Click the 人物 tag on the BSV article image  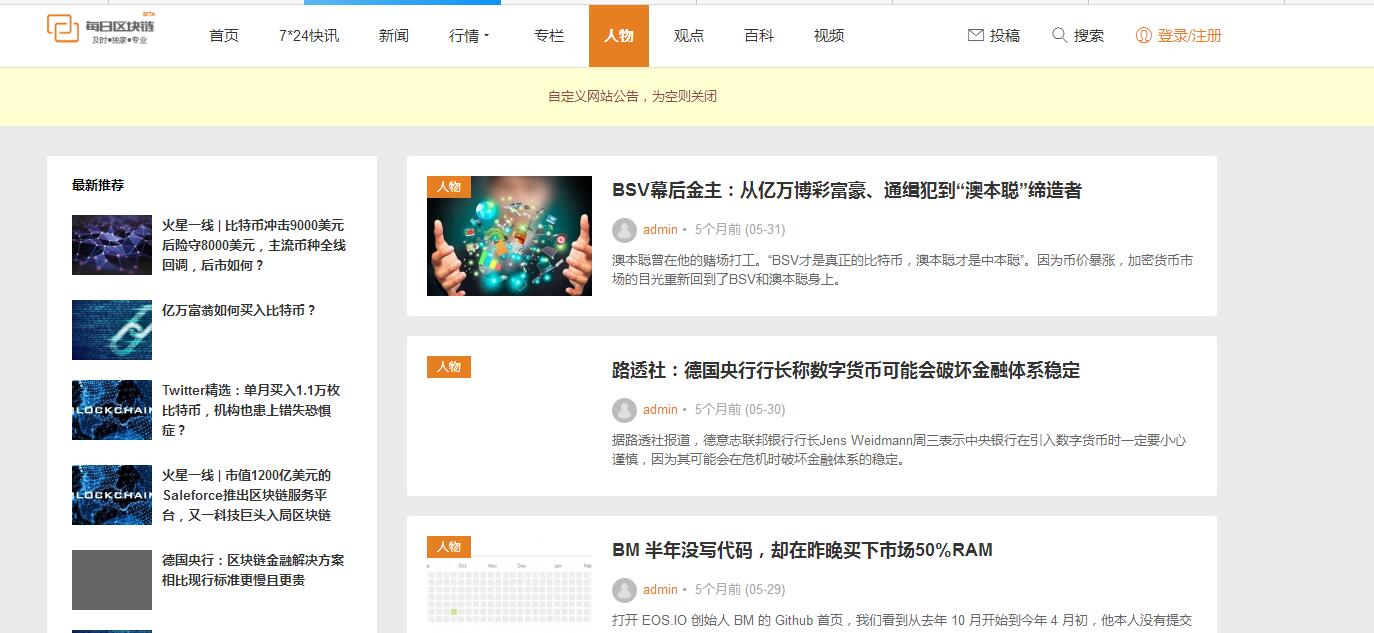point(449,187)
